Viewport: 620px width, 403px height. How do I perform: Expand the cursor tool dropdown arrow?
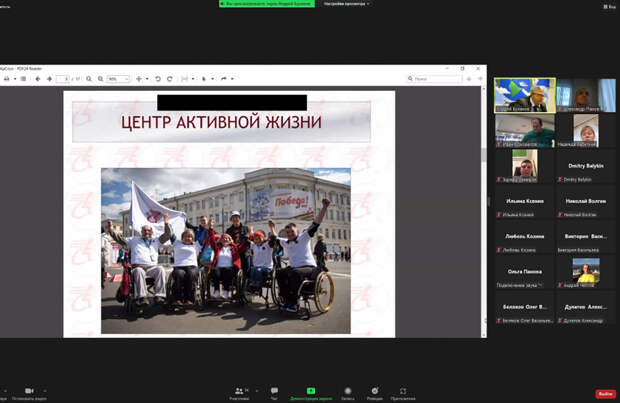pyautogui.click(x=212, y=79)
